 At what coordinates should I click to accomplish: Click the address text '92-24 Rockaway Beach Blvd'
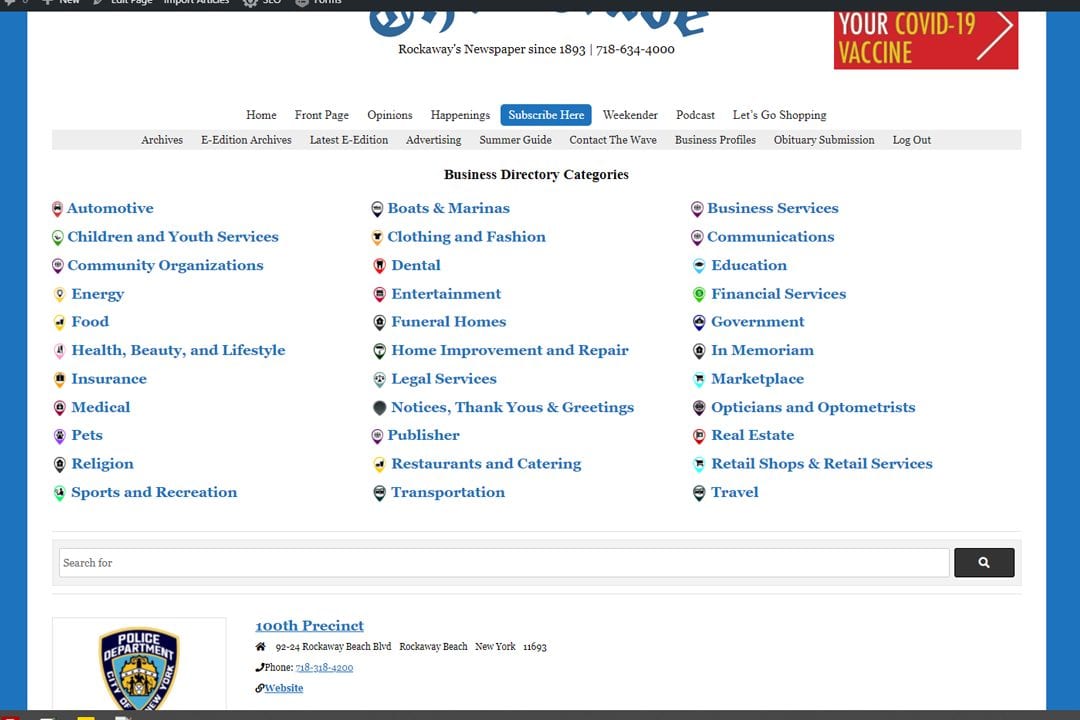(333, 647)
